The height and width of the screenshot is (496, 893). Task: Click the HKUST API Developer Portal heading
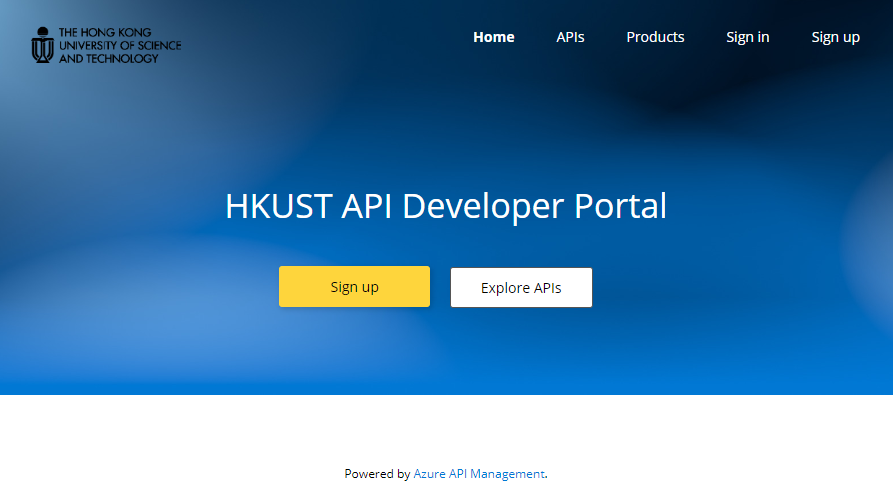point(446,206)
